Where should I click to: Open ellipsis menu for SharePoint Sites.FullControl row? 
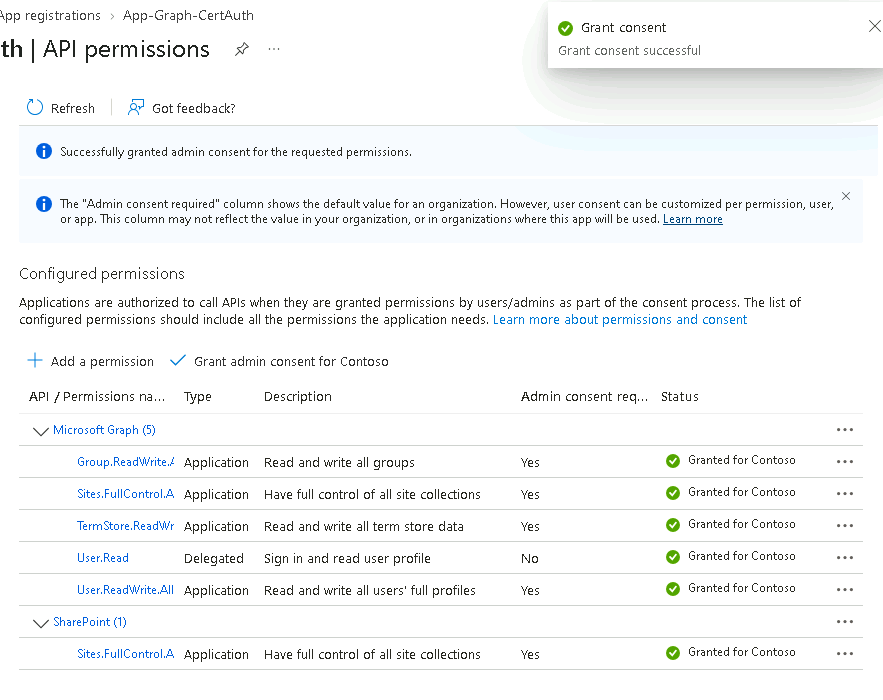tap(845, 654)
